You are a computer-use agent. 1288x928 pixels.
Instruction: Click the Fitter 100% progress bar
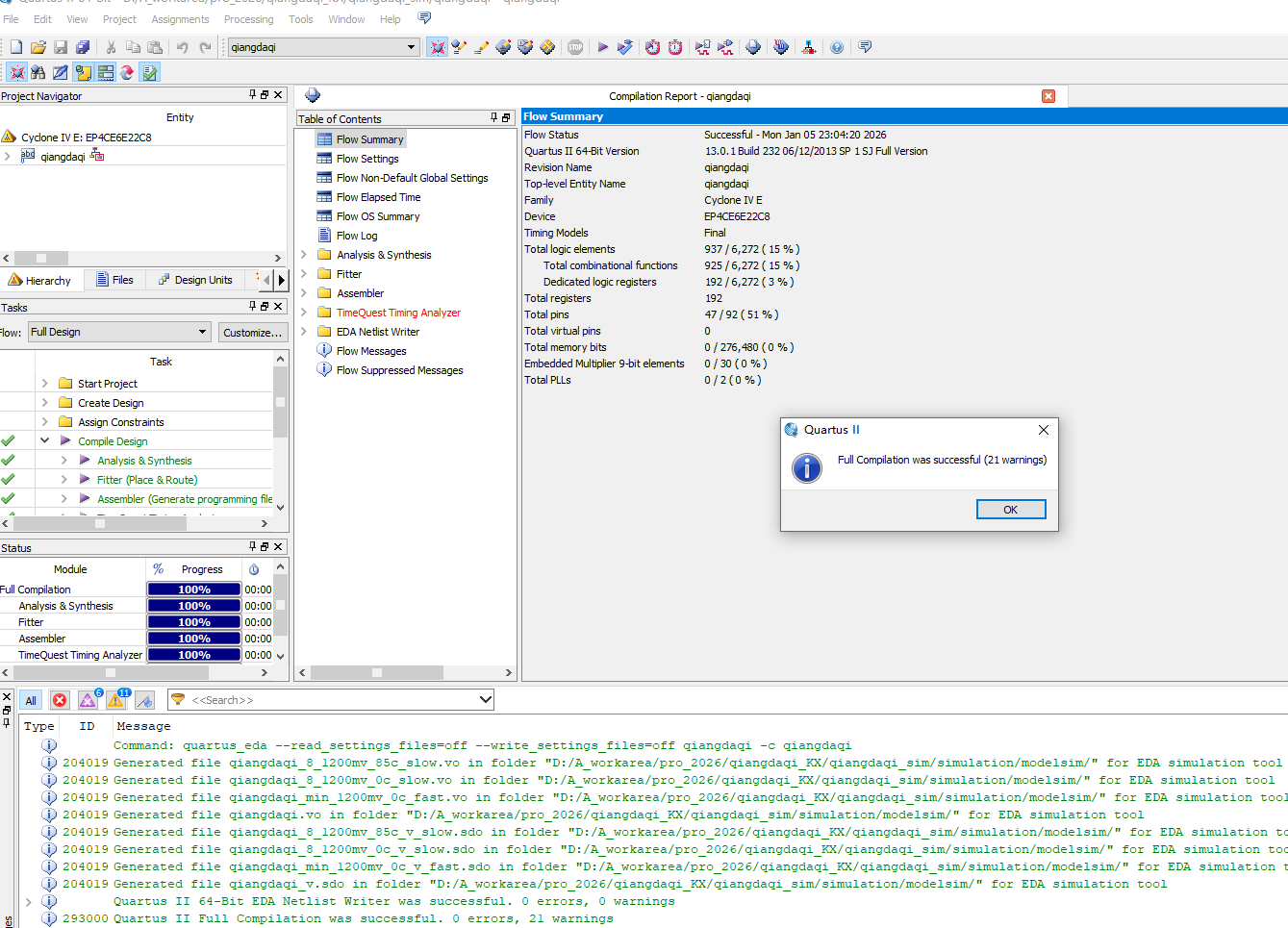[x=194, y=622]
